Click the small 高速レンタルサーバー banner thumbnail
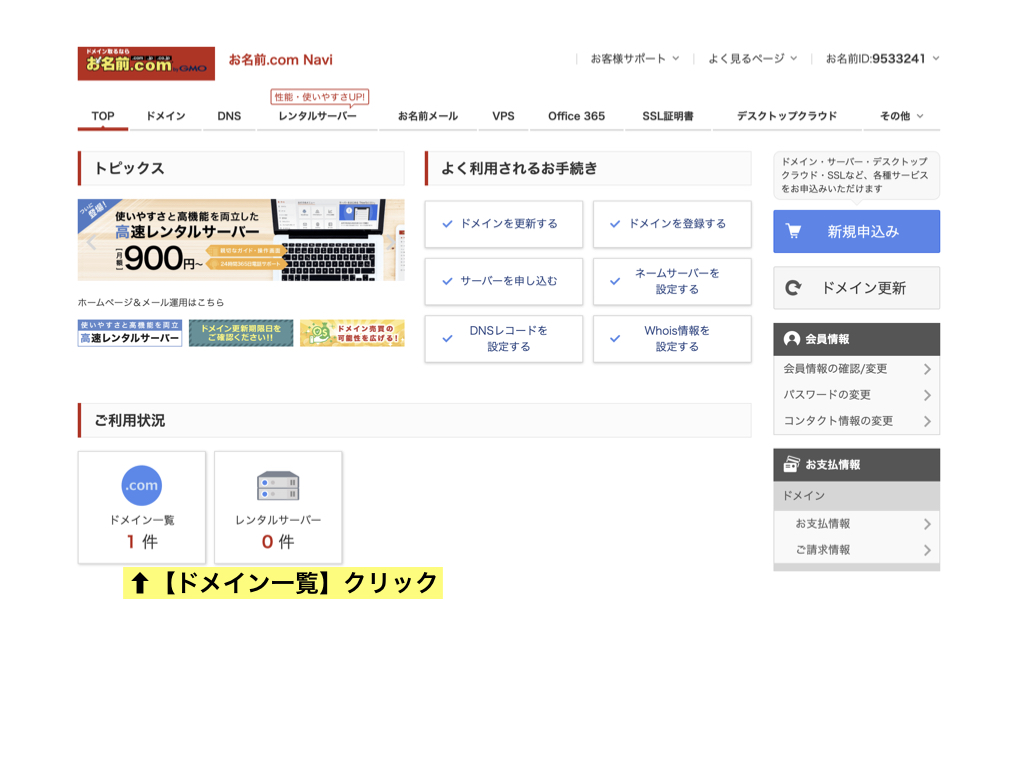 pyautogui.click(x=130, y=333)
